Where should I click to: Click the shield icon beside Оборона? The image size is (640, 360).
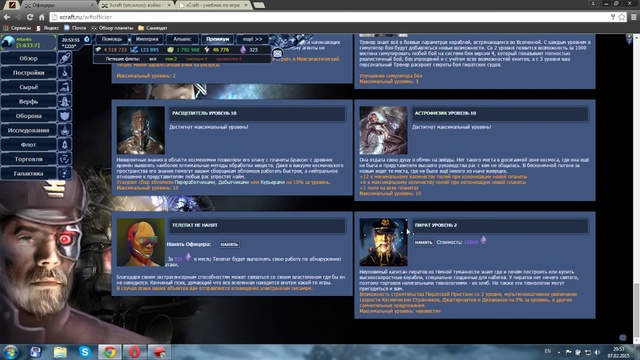[64, 116]
